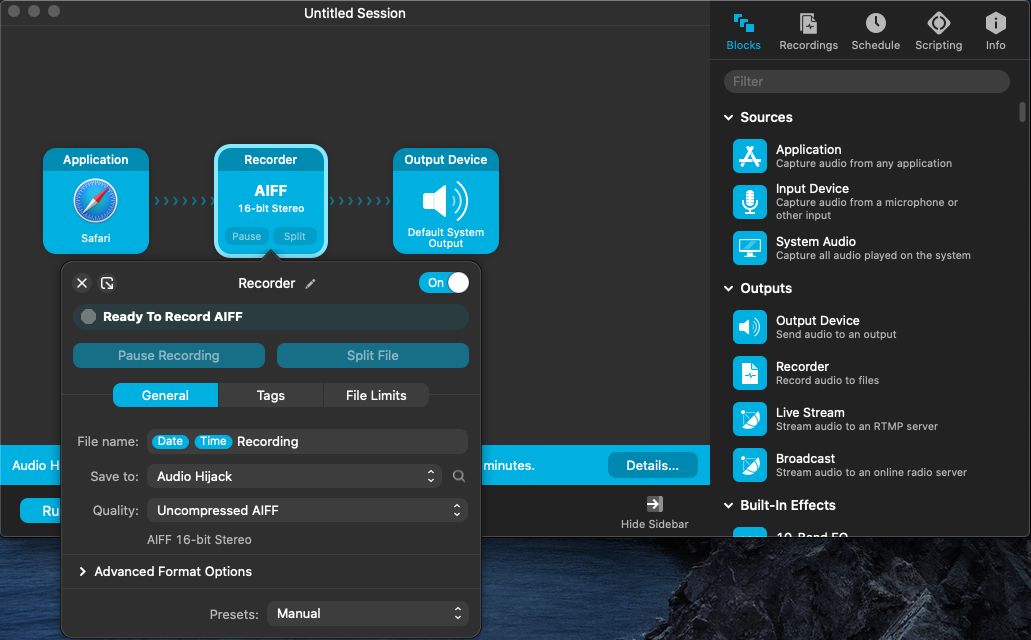Click the Filter search field
Image resolution: width=1031 pixels, height=640 pixels.
pos(867,82)
